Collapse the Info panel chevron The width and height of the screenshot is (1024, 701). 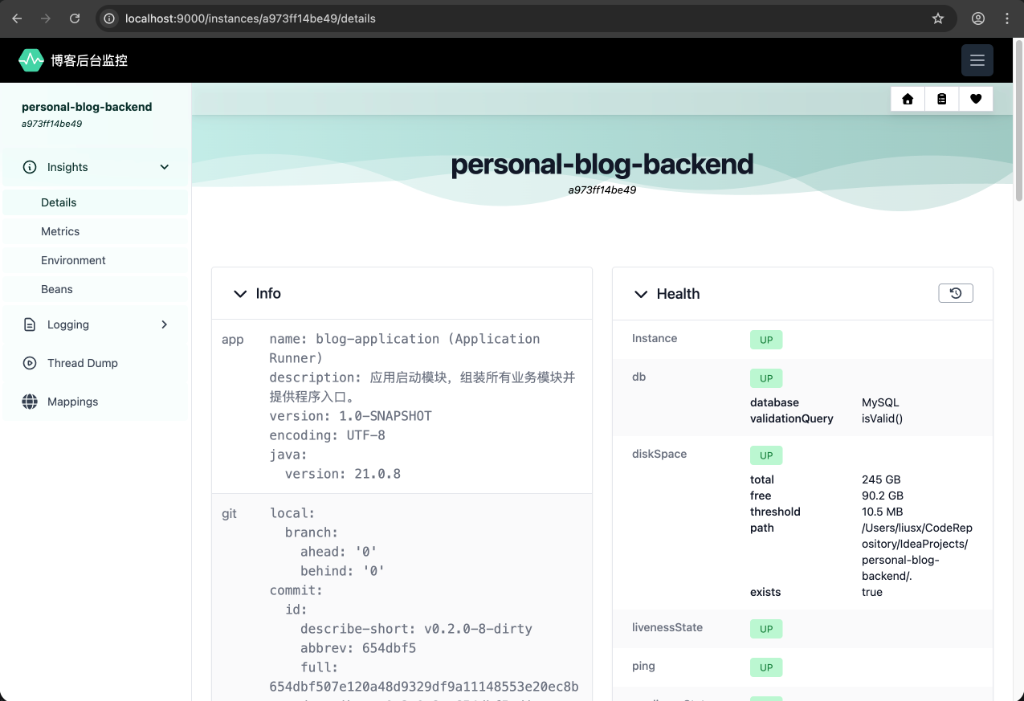240,294
